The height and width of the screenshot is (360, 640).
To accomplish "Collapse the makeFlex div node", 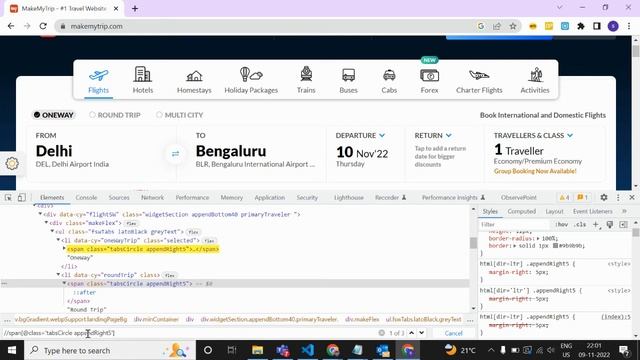I will pyautogui.click(x=46, y=223).
